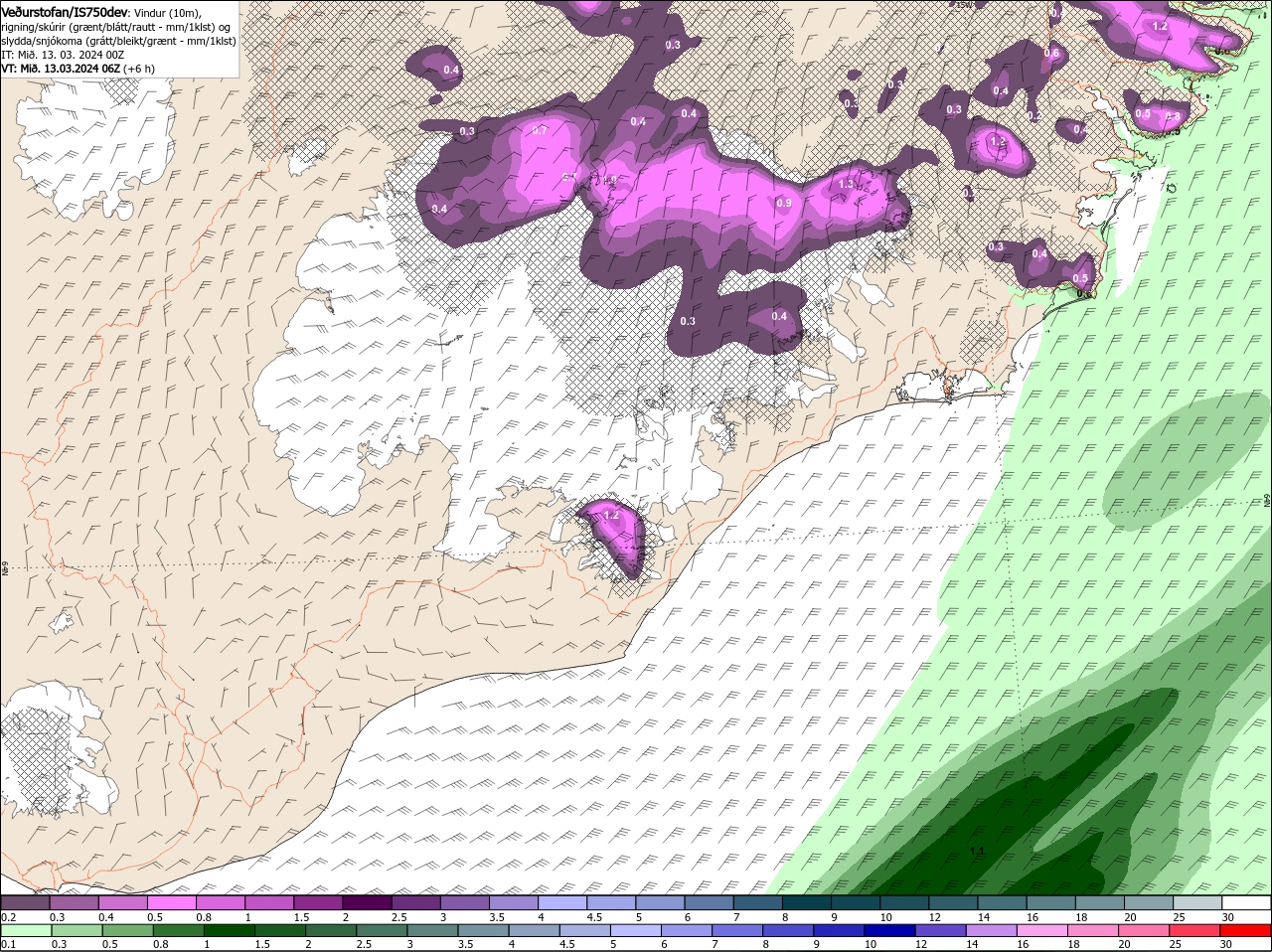Click the 'rigning/skúrir' legend description line
This screenshot has width=1272, height=952.
[x=116, y=27]
